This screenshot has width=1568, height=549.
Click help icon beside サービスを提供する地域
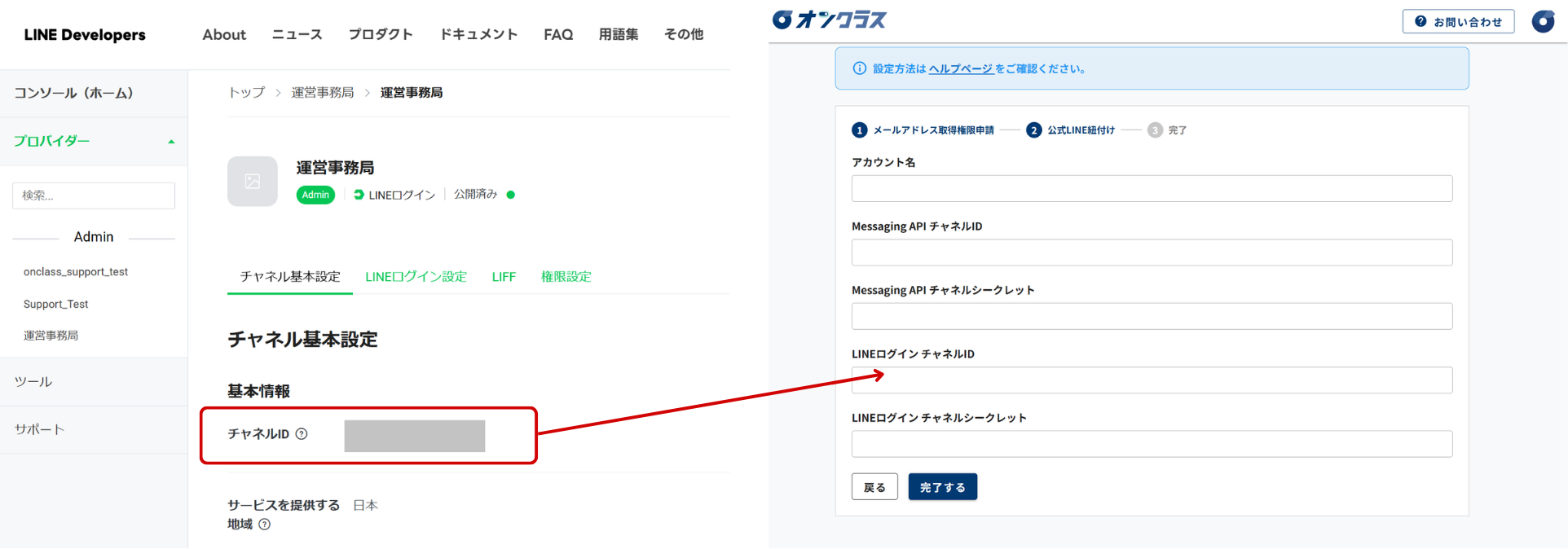tap(265, 525)
